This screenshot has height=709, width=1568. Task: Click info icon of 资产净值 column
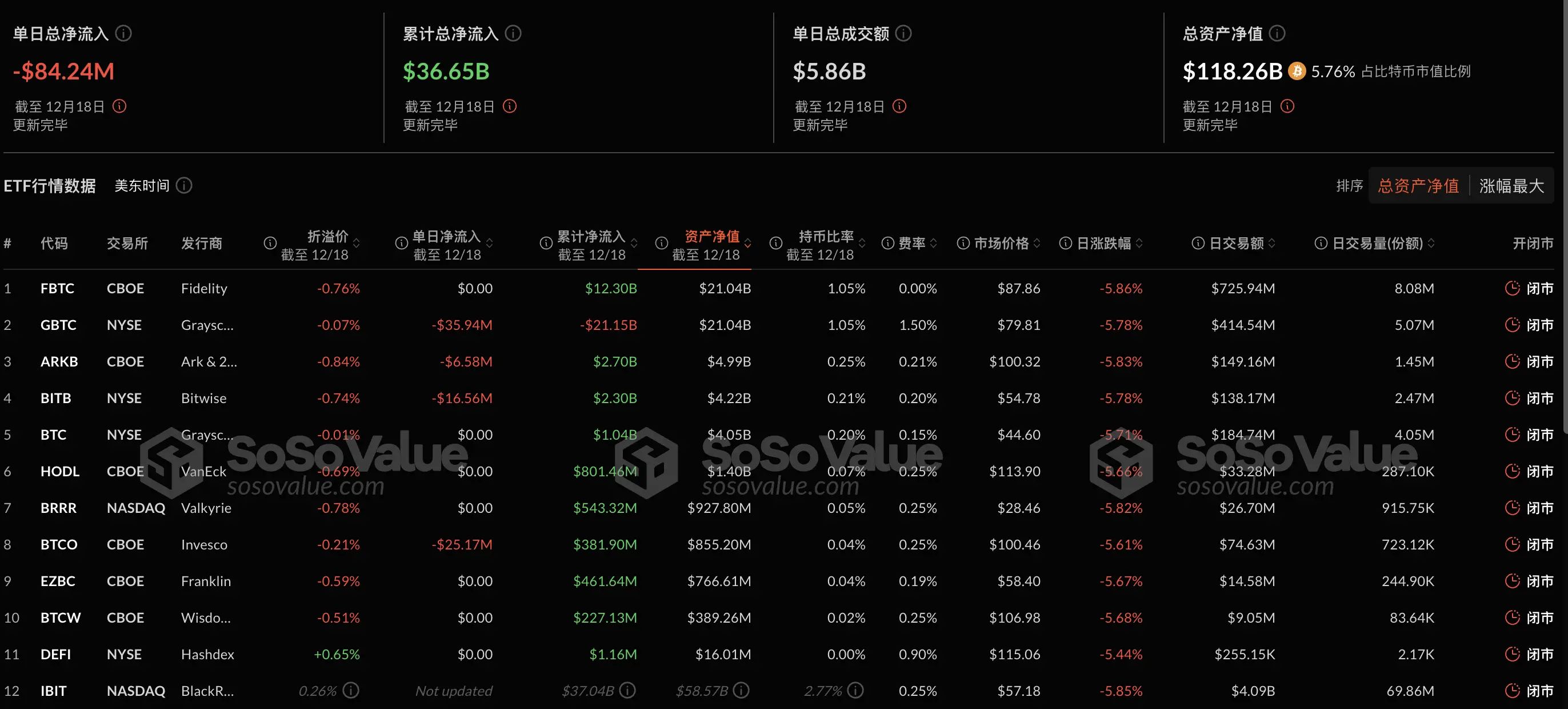(x=661, y=243)
